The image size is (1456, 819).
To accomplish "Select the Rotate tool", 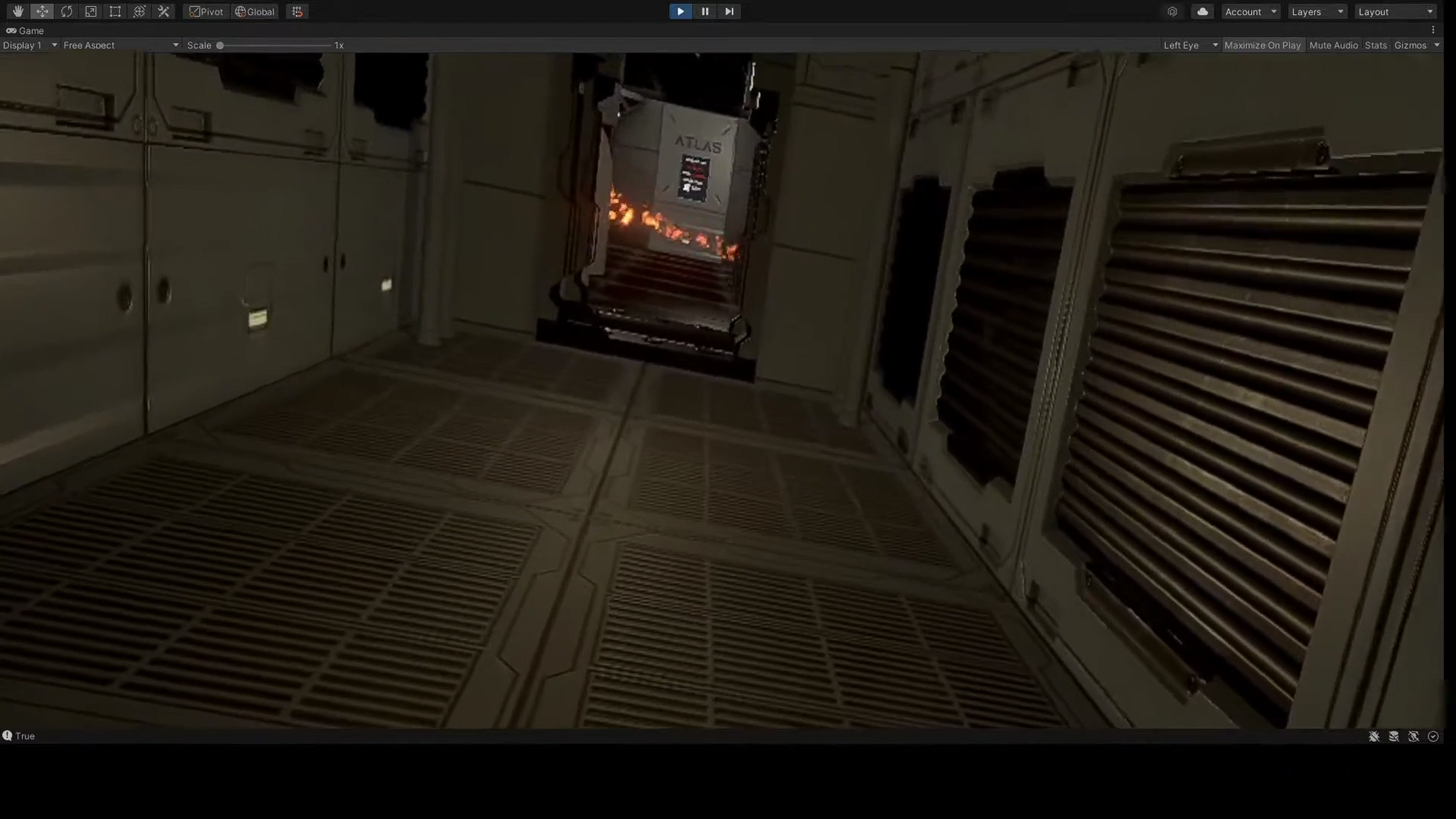I will [67, 11].
